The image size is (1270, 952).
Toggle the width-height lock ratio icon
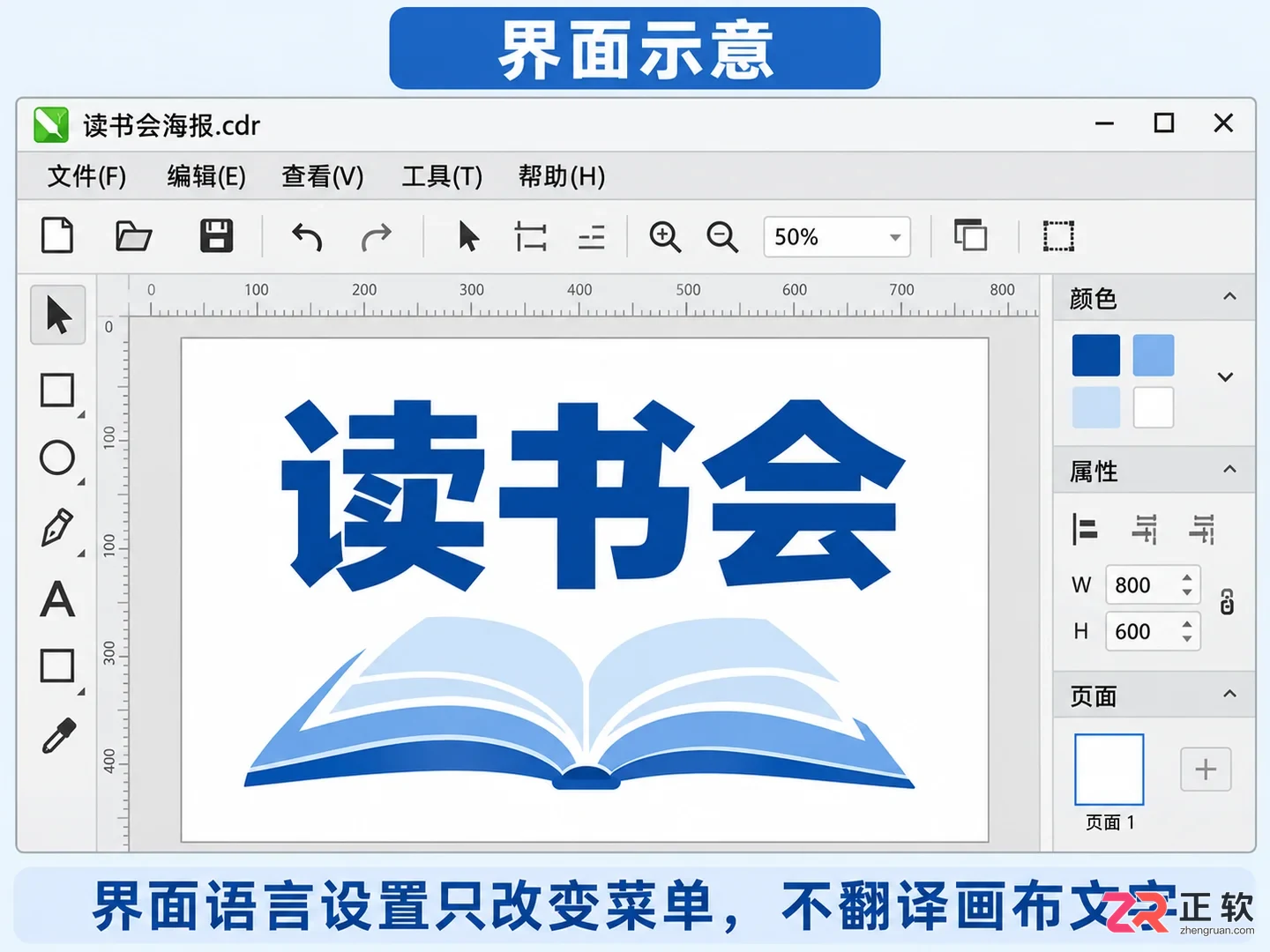click(1227, 603)
